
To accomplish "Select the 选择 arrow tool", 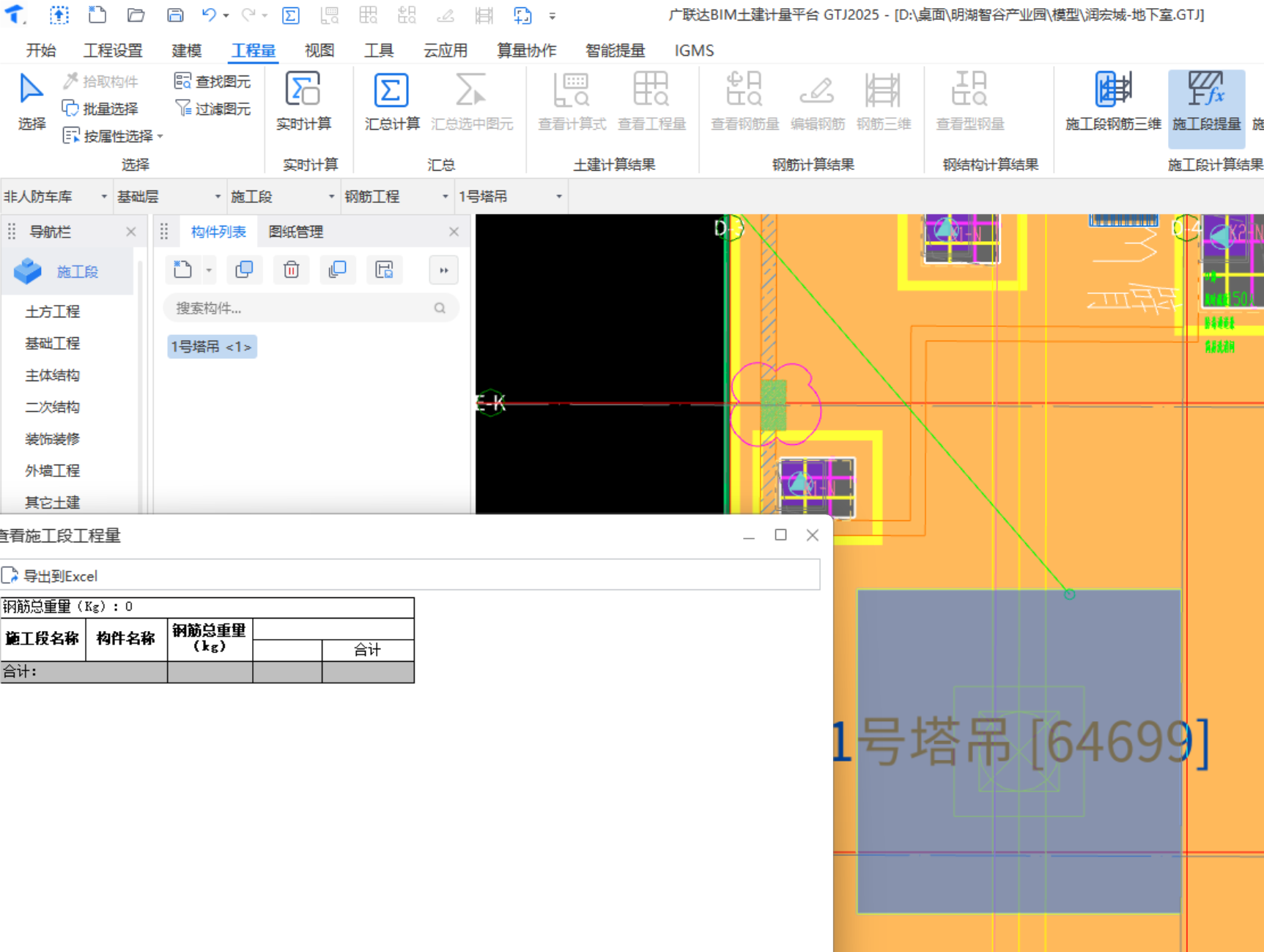I will tap(32, 103).
